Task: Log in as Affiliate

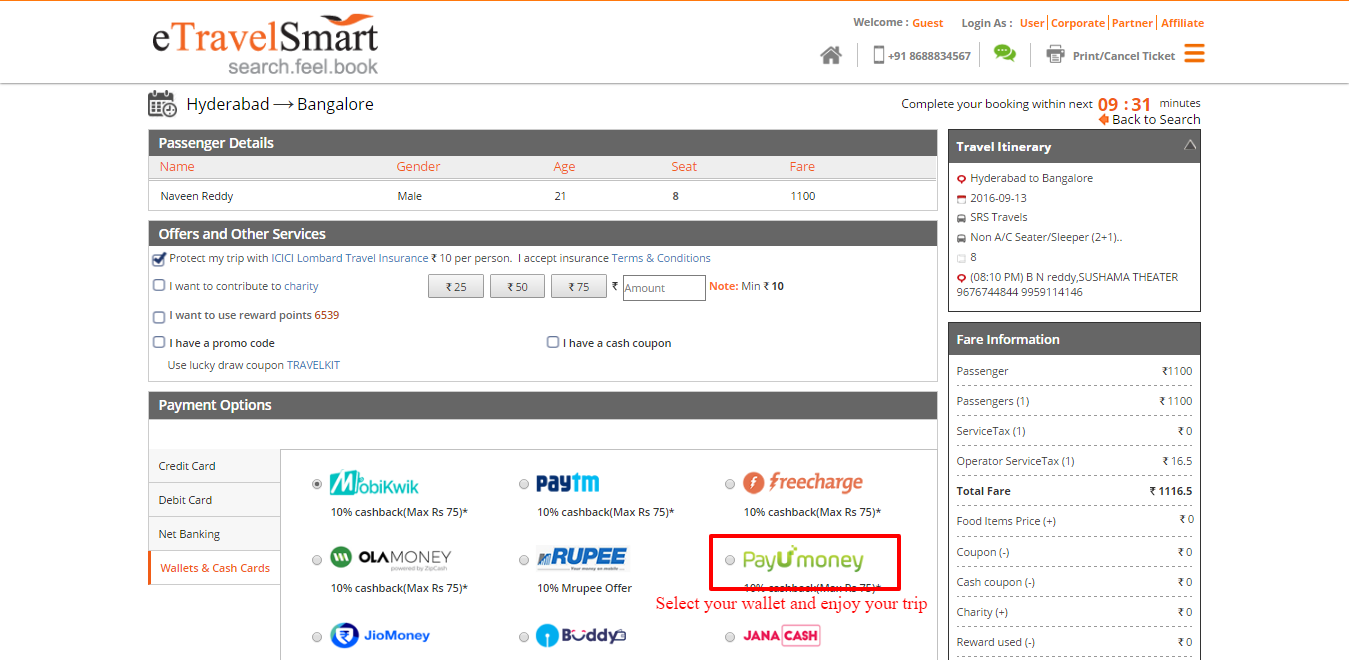Action: pyautogui.click(x=1182, y=23)
